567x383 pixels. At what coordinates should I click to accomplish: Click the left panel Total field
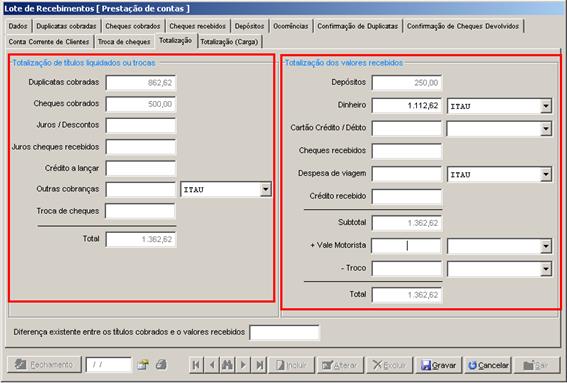(x=141, y=239)
